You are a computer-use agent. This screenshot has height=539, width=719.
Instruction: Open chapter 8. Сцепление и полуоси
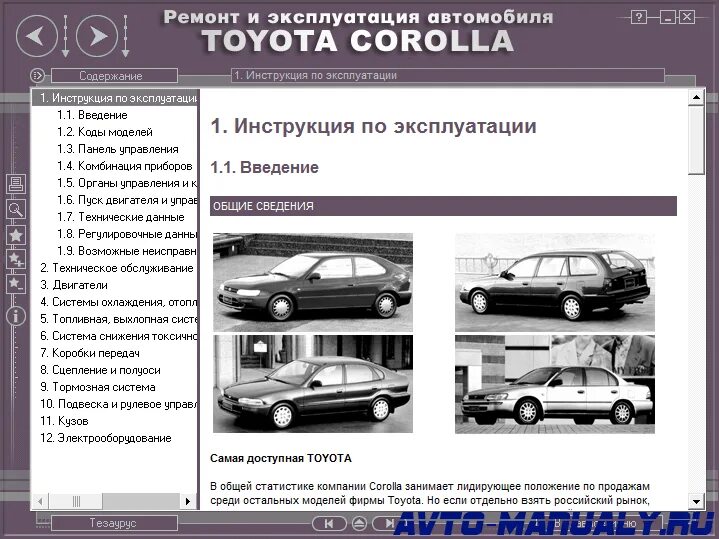tap(100, 370)
